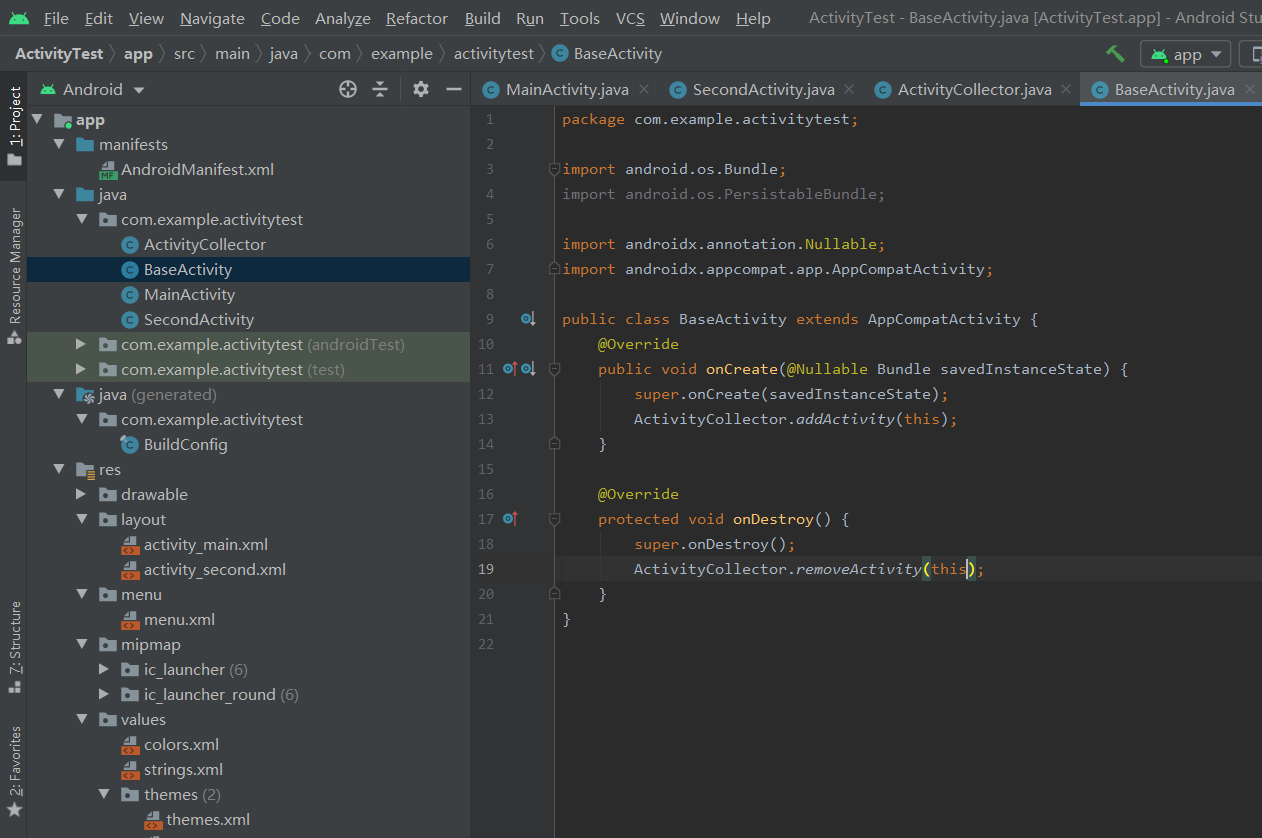Image resolution: width=1262 pixels, height=838 pixels.
Task: Click the overriding method gutter icon on line 17
Action: coord(511,519)
